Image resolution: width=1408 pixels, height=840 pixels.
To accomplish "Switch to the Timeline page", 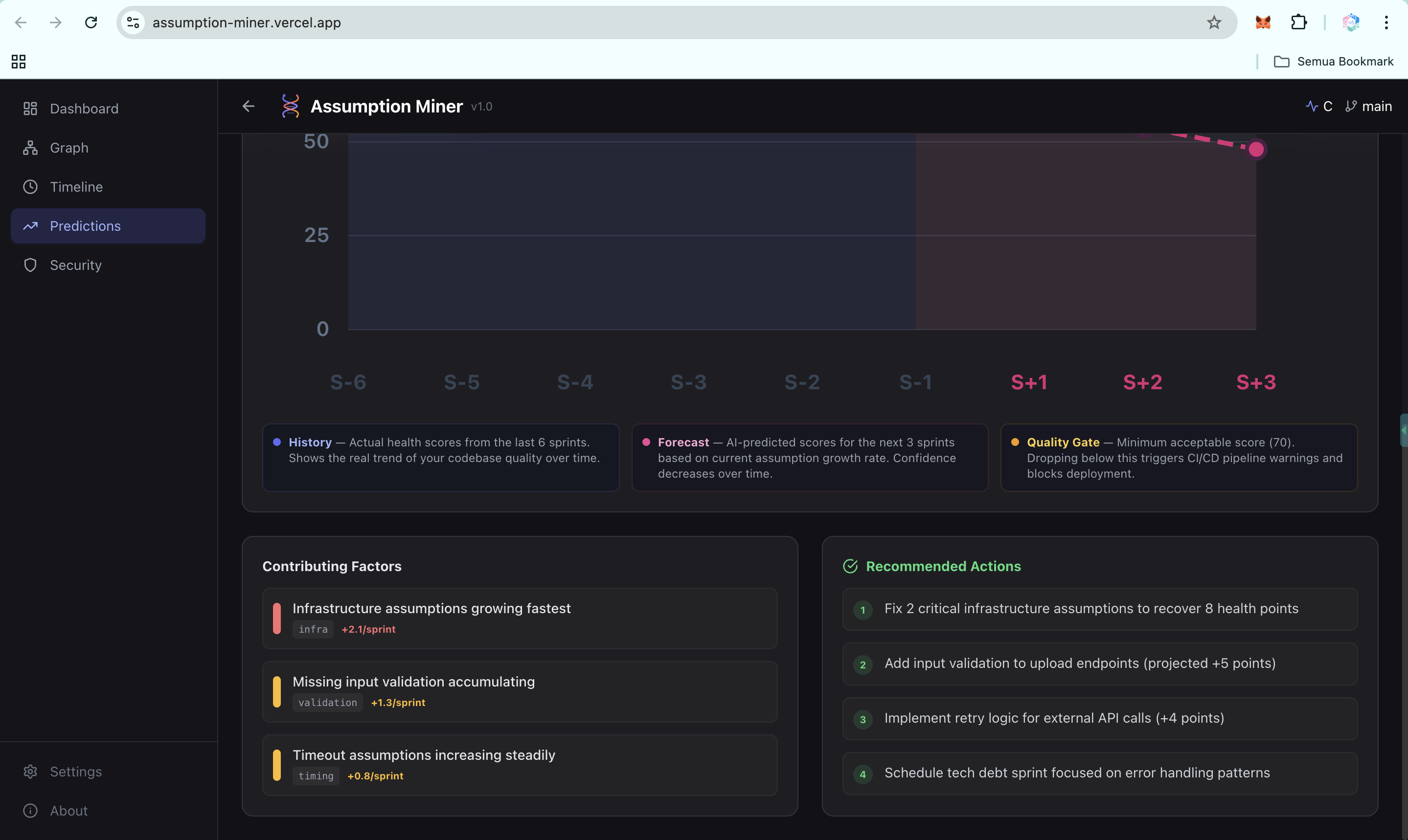I will [76, 187].
